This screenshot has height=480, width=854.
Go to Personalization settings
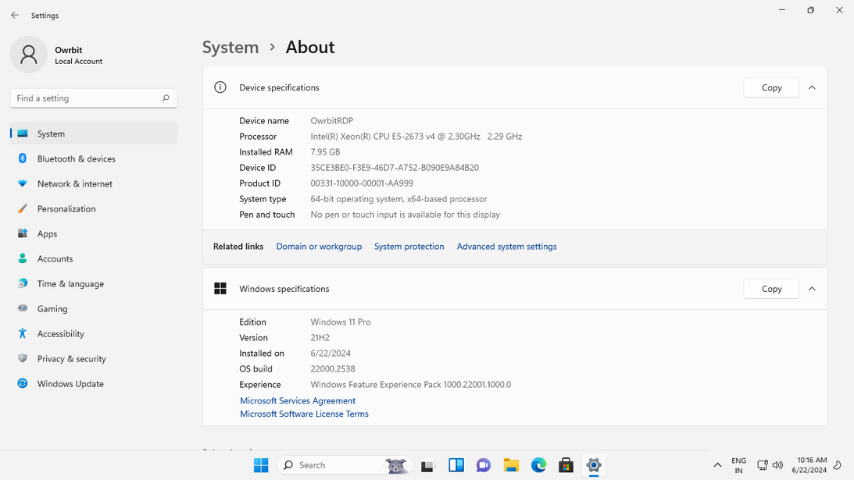pos(66,209)
